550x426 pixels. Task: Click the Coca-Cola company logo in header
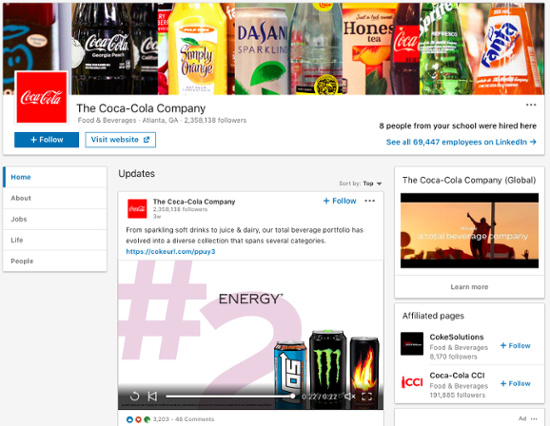(41, 98)
